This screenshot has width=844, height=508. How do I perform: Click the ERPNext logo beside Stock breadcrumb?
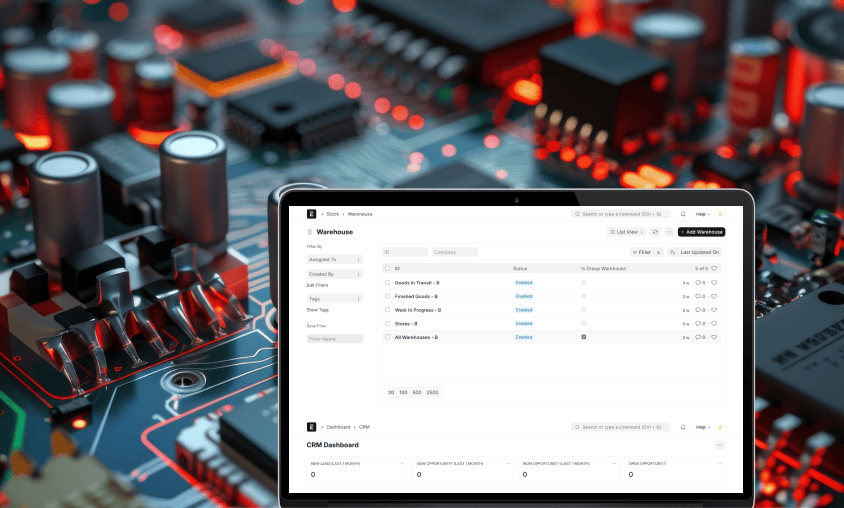[311, 214]
